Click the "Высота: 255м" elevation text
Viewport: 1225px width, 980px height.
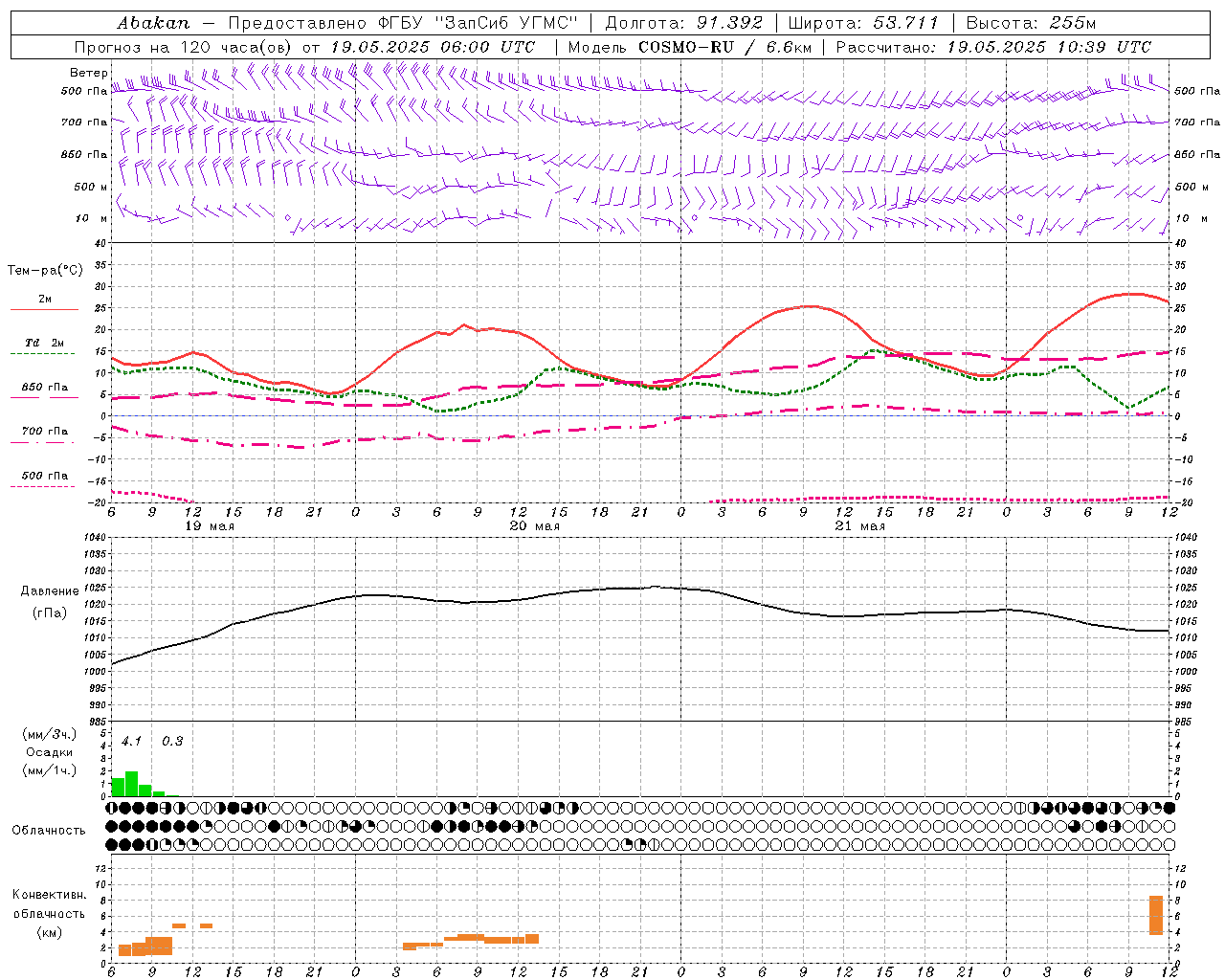(1031, 23)
